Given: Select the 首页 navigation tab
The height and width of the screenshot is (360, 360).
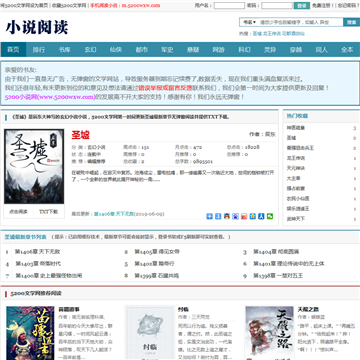Looking at the screenshot, I should tap(13, 50).
